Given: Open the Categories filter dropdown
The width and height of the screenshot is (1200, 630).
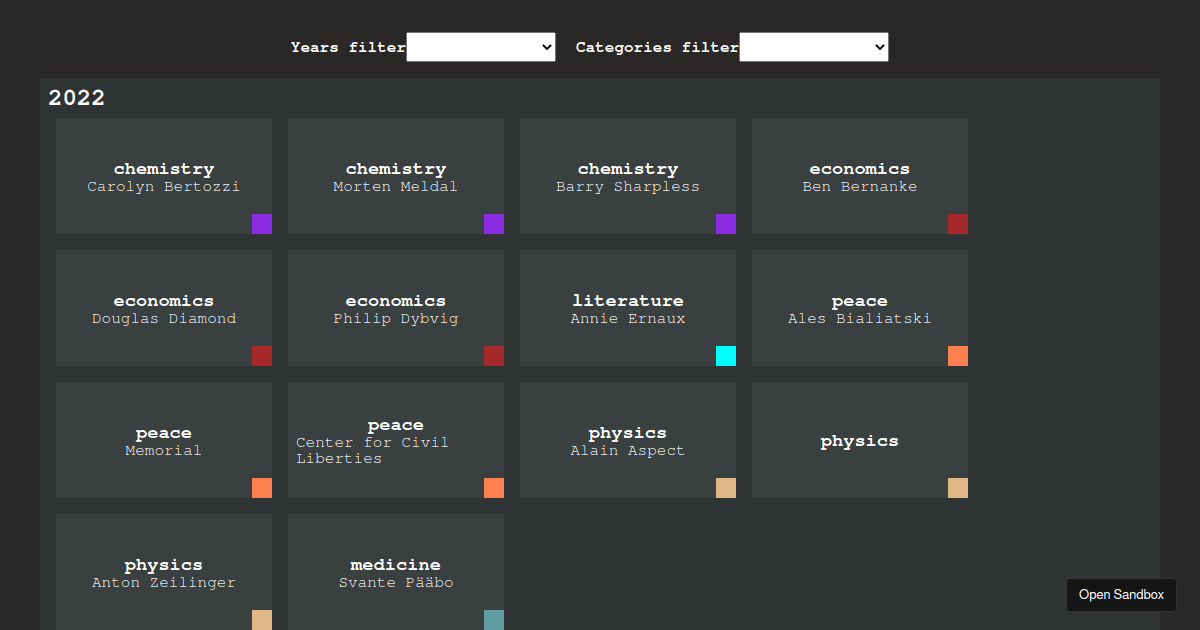Looking at the screenshot, I should point(814,47).
